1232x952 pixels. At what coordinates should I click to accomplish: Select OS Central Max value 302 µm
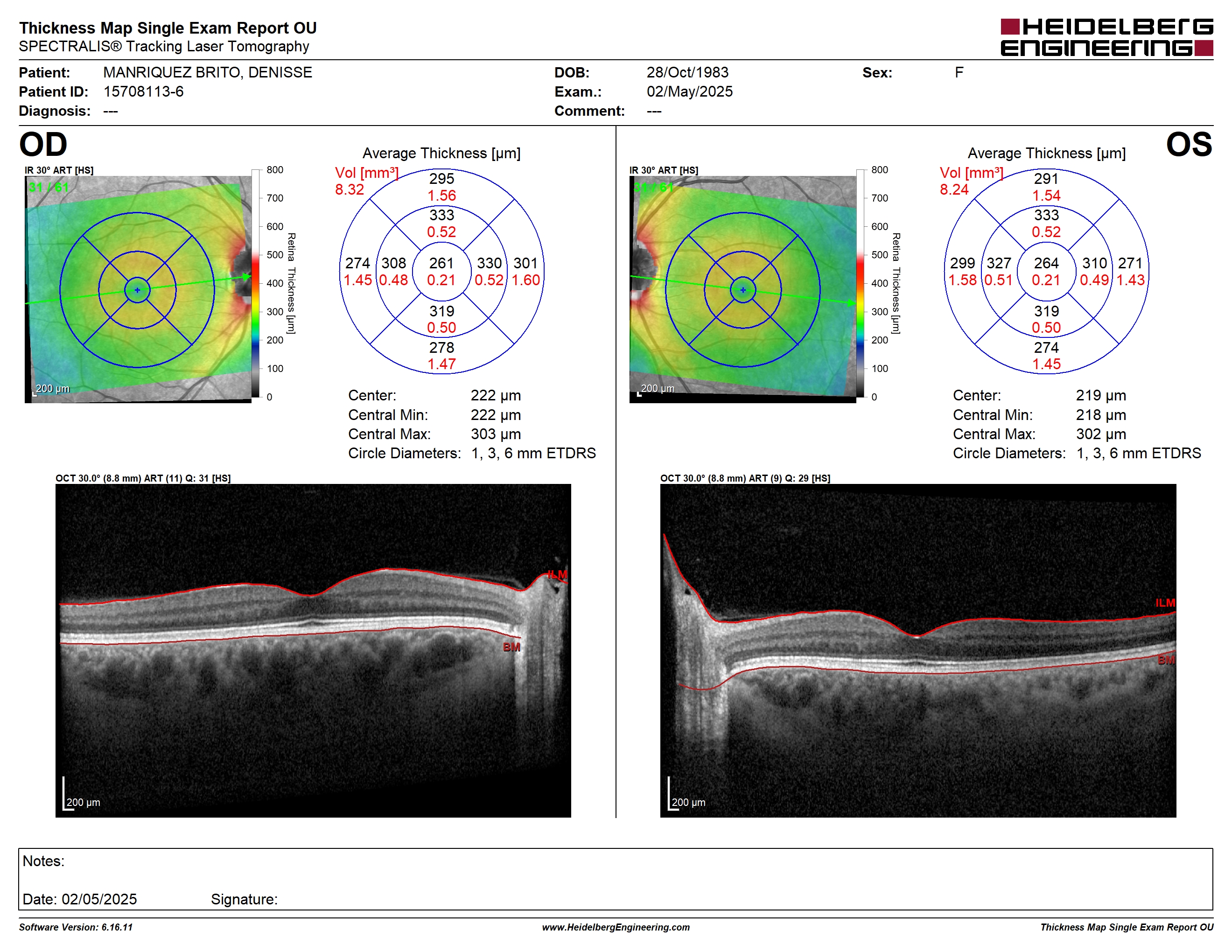tap(1100, 434)
